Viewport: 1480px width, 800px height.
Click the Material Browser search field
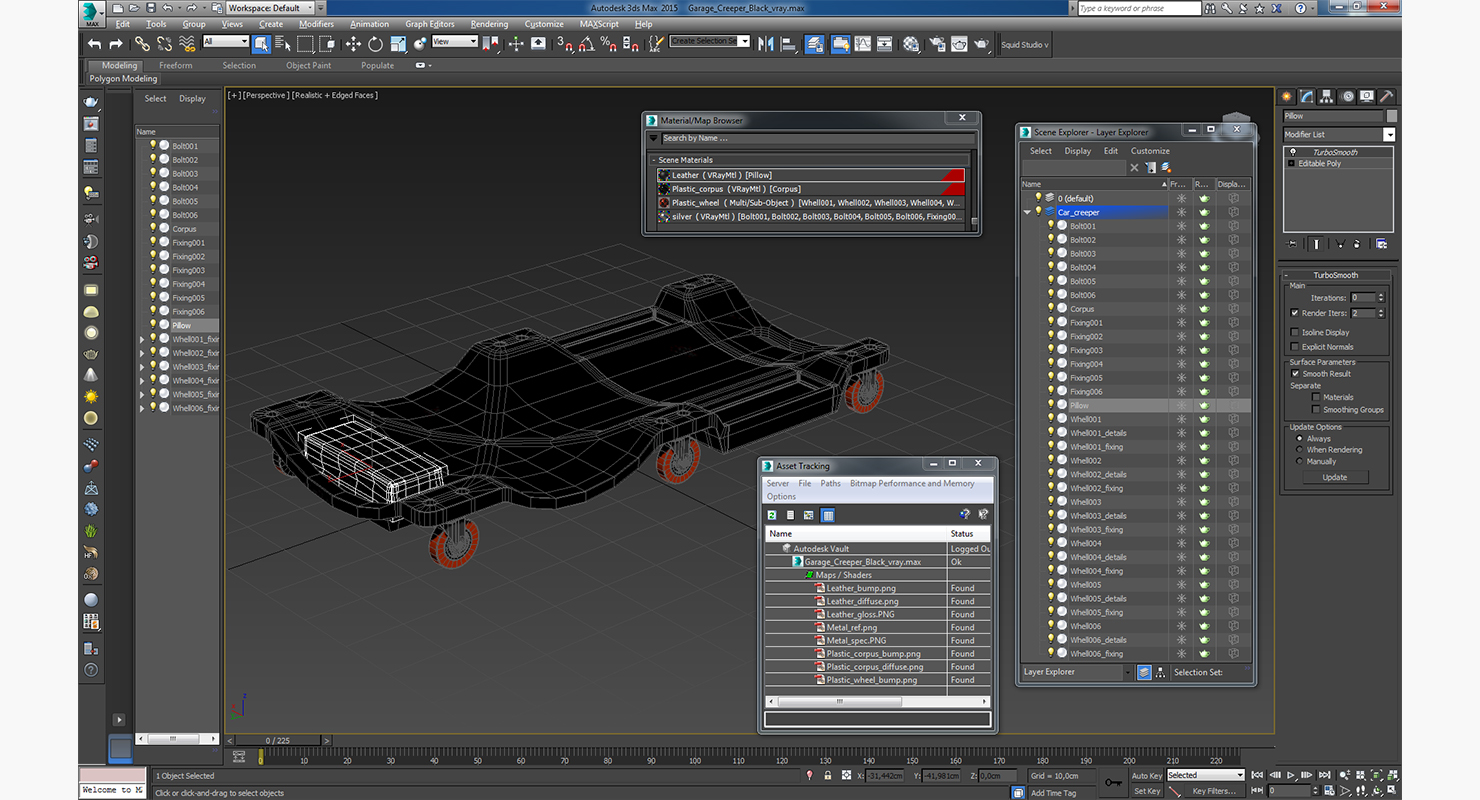[817, 138]
